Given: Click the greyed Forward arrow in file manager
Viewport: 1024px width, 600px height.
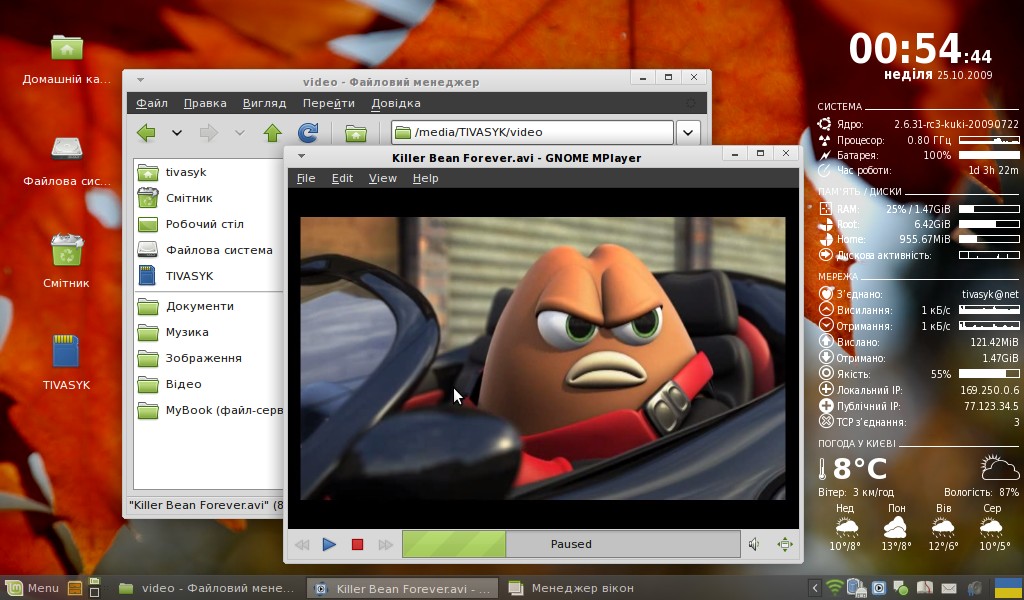Looking at the screenshot, I should tap(208, 133).
